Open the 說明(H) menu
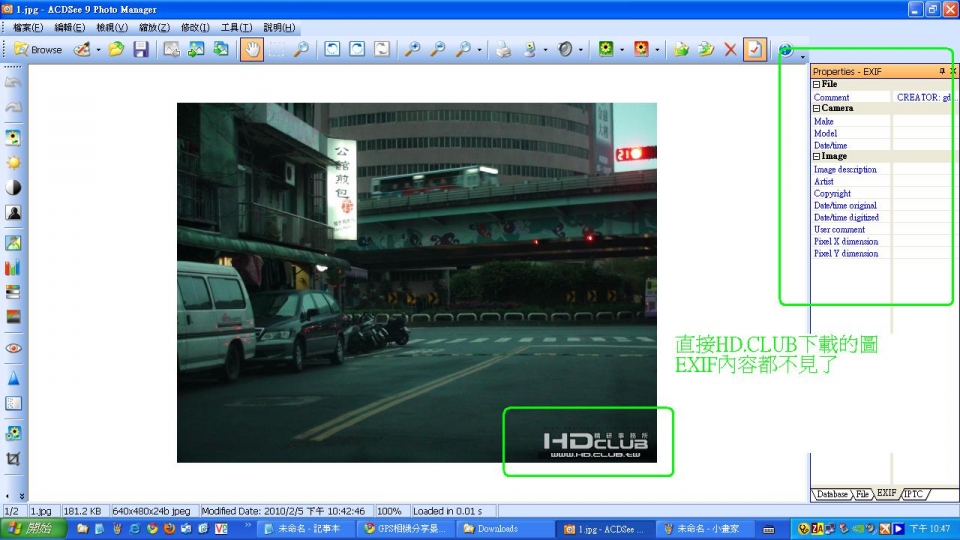960x540 pixels. 279,28
